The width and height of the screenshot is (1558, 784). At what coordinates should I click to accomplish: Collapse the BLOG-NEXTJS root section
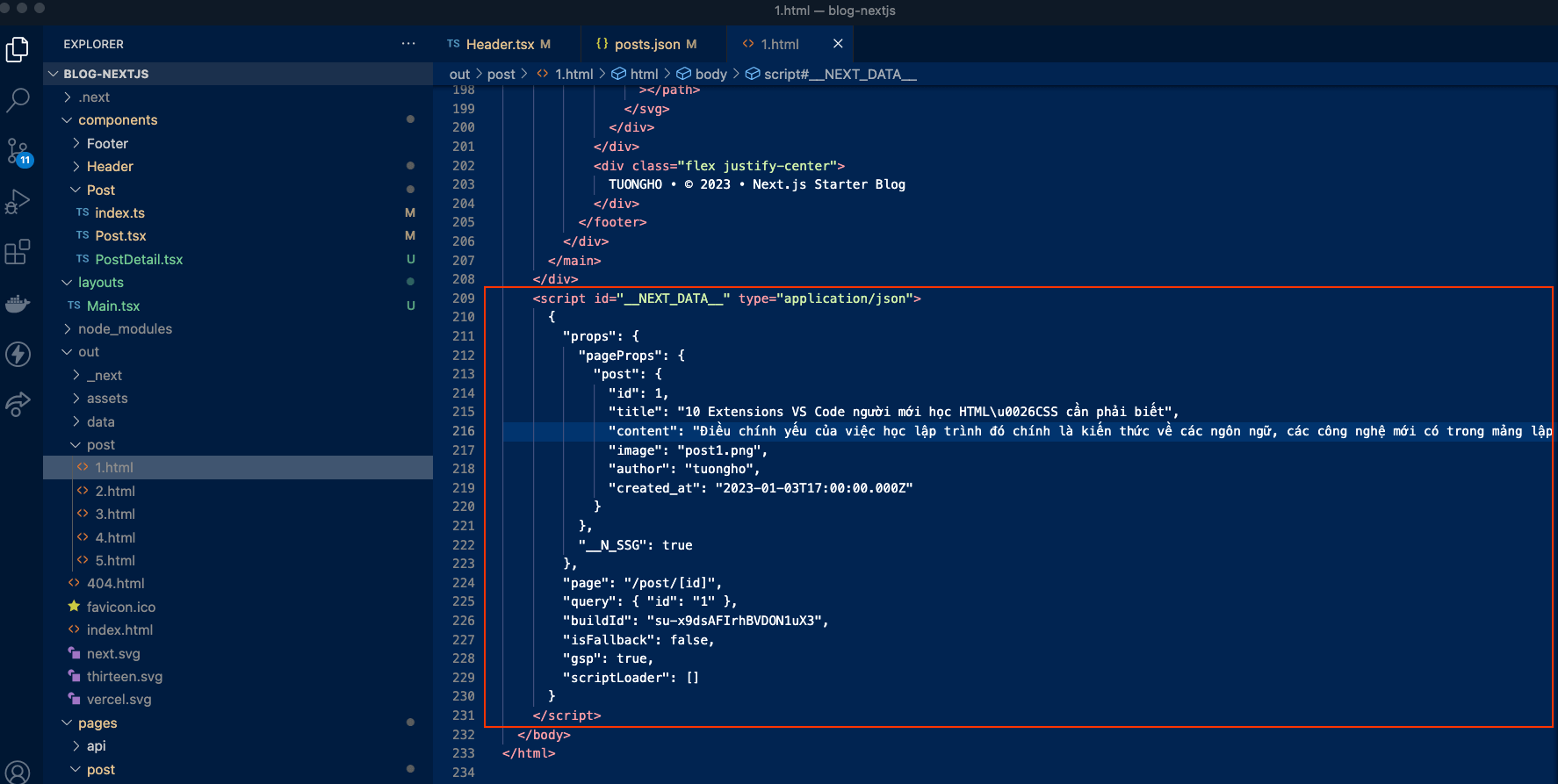(105, 74)
